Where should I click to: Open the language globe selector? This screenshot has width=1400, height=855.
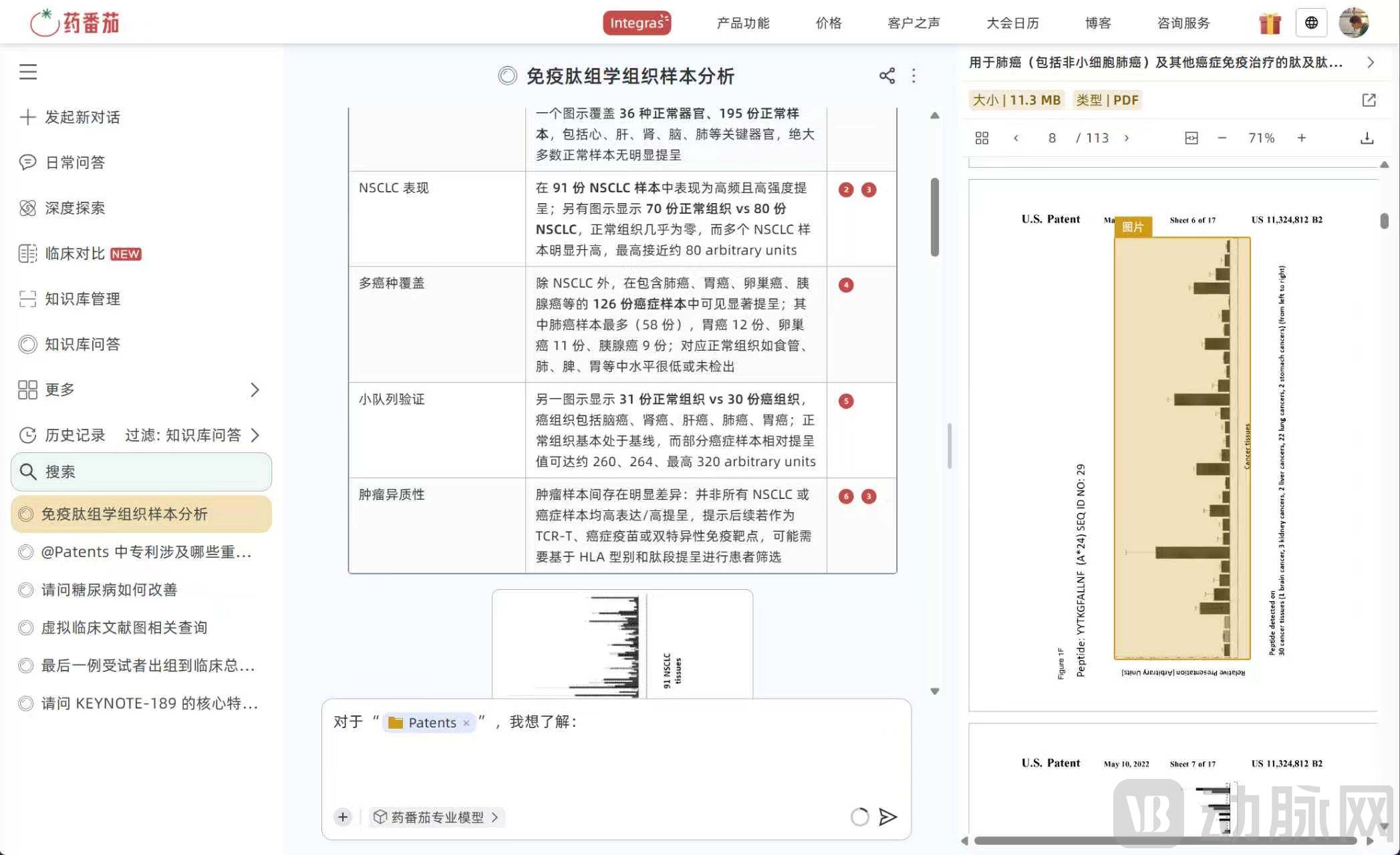pos(1311,23)
